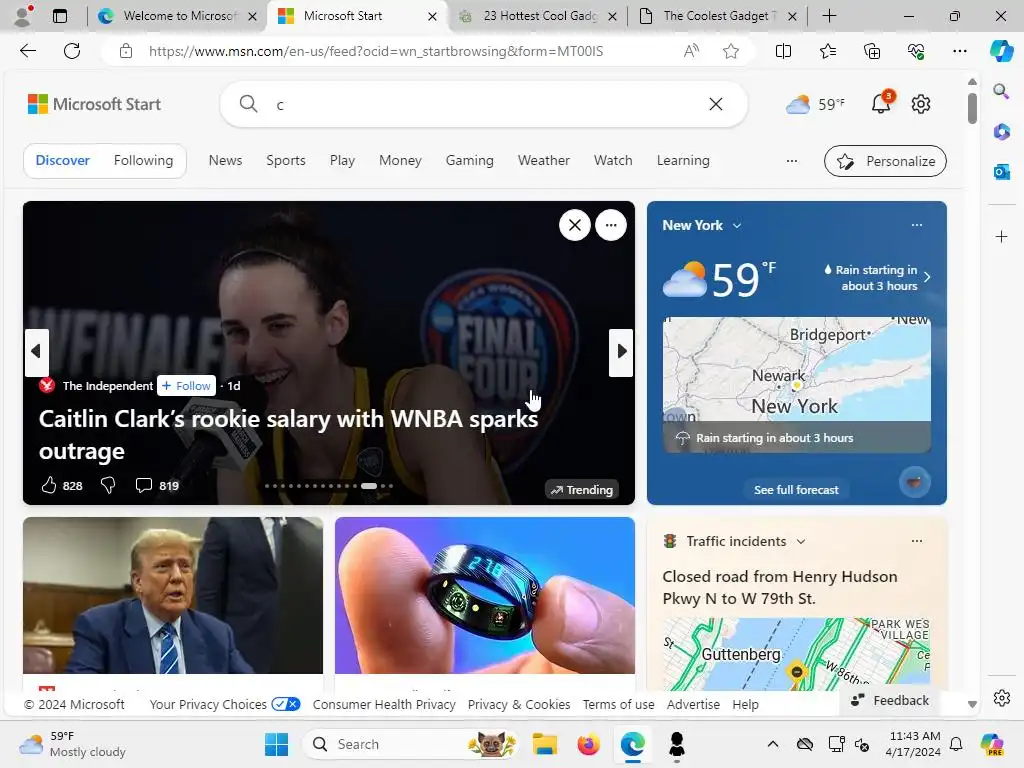This screenshot has height=768, width=1024.
Task: Open Microsoft Start settings gear
Action: click(x=921, y=104)
